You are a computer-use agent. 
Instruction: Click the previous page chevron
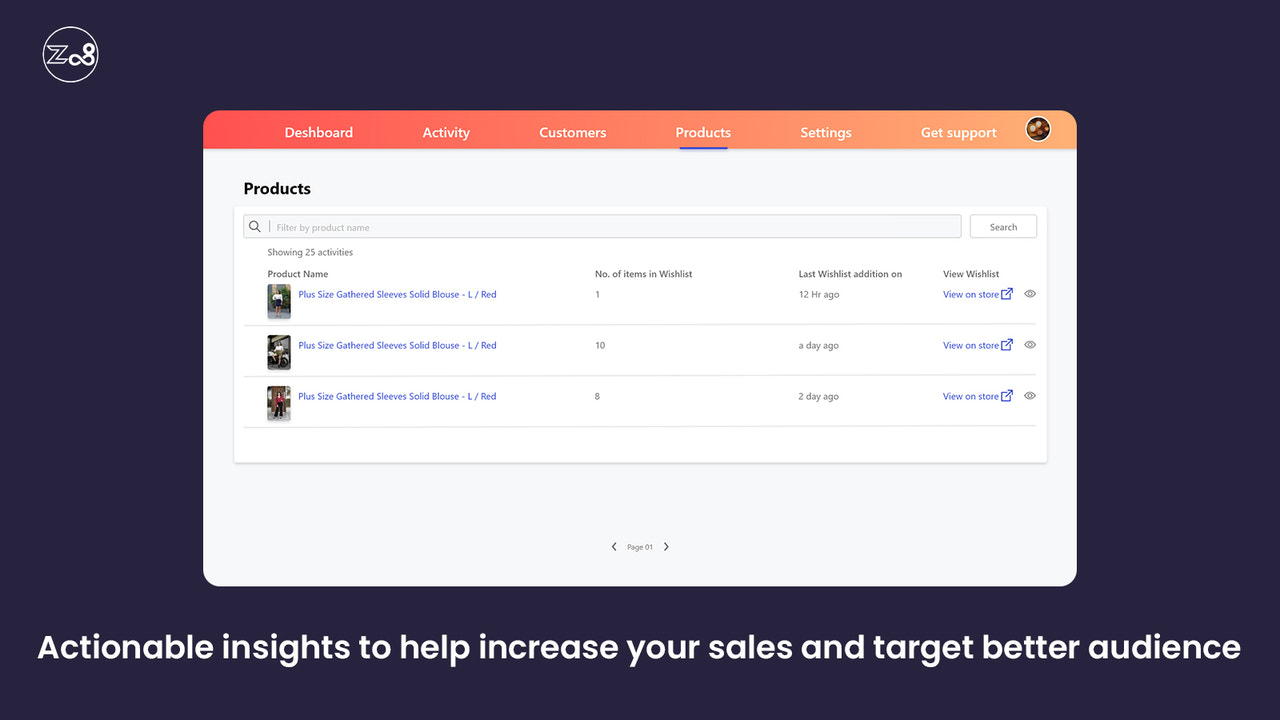(614, 546)
